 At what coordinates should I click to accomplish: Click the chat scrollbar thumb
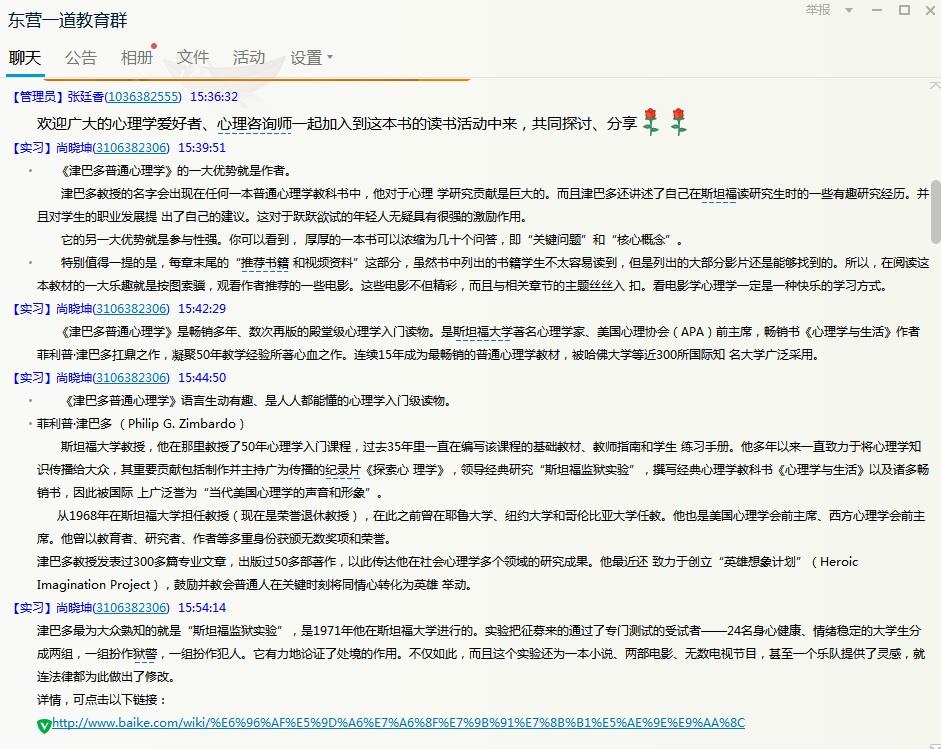[x=936, y=211]
